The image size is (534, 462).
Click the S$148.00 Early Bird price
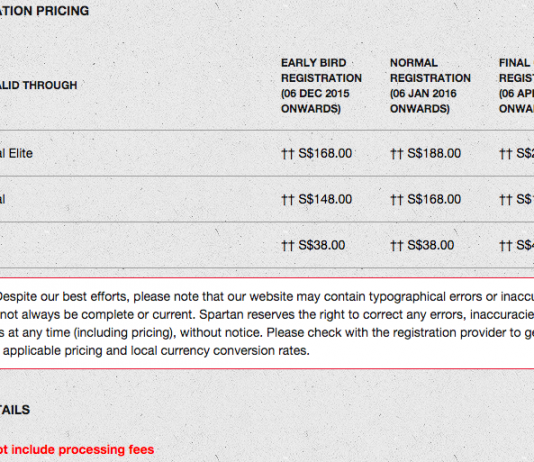325,199
